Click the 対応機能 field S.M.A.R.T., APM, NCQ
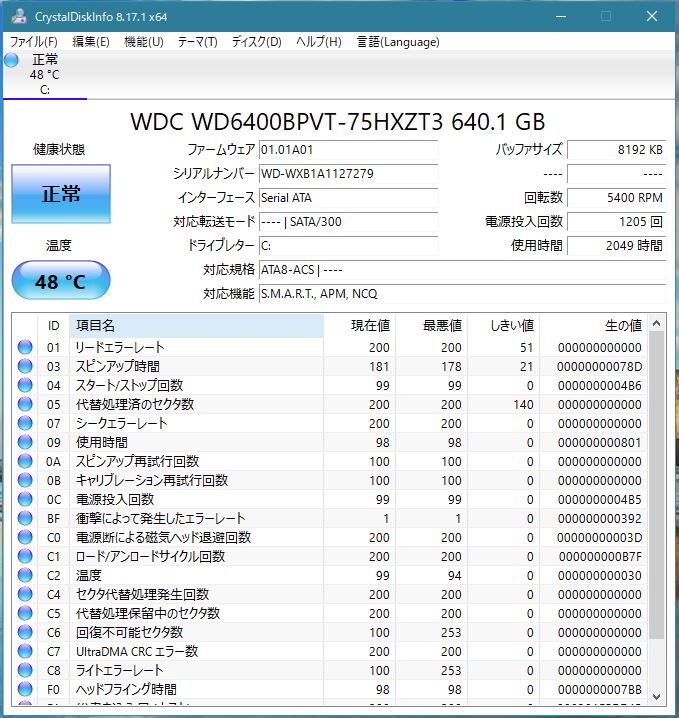The image size is (679, 718). (462, 294)
